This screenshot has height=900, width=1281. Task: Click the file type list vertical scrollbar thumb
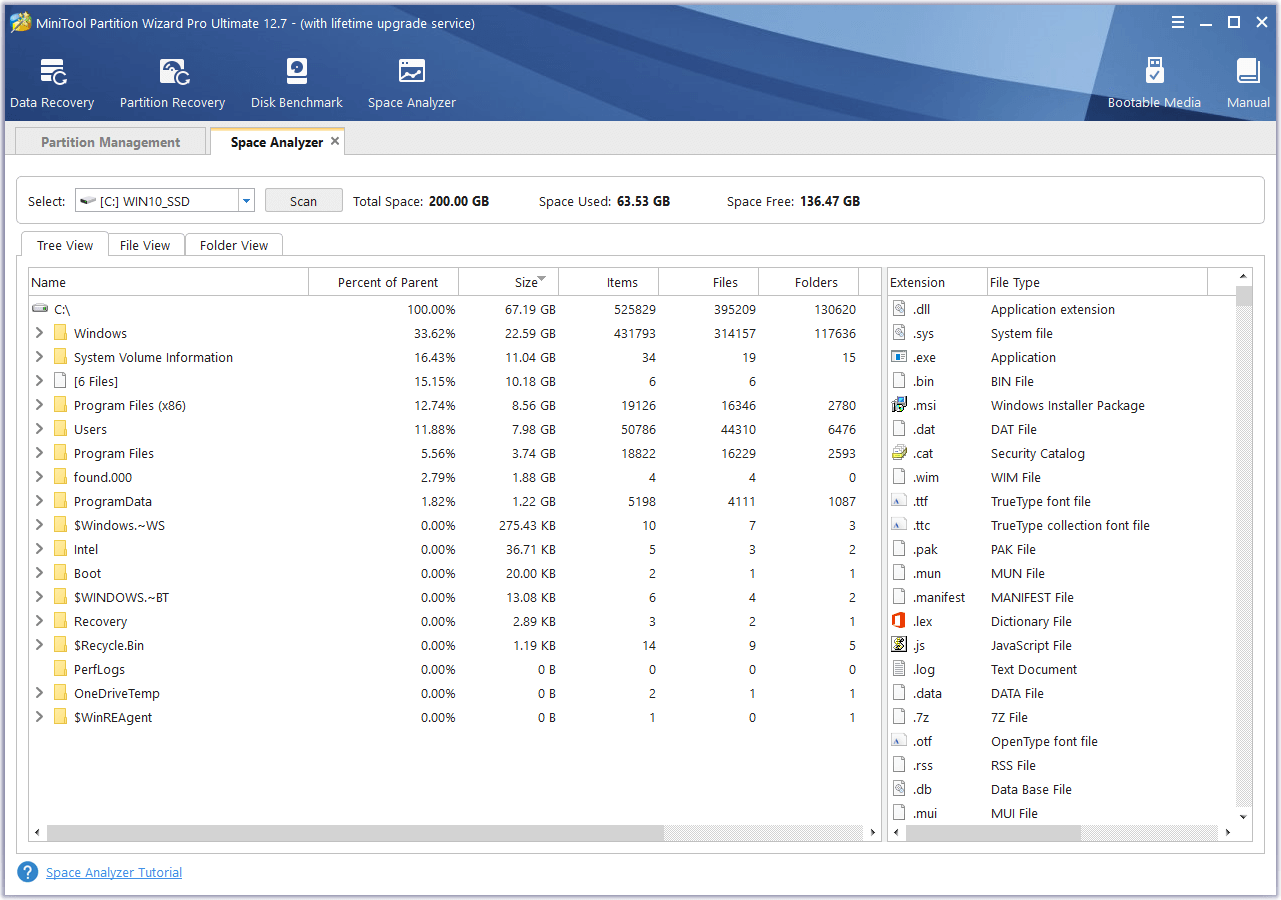1244,295
